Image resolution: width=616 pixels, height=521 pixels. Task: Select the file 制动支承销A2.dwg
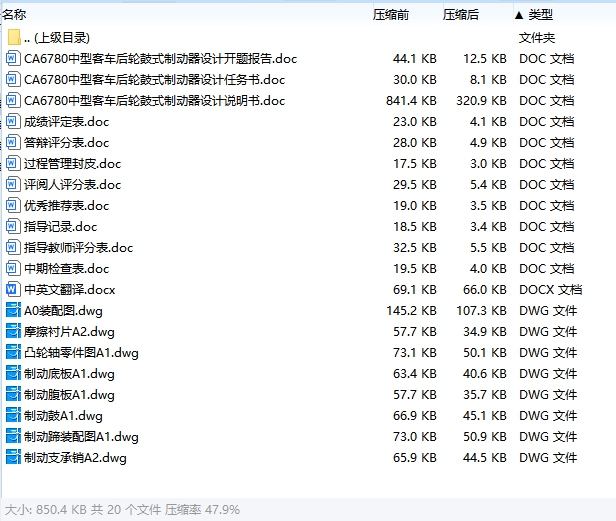click(75, 458)
